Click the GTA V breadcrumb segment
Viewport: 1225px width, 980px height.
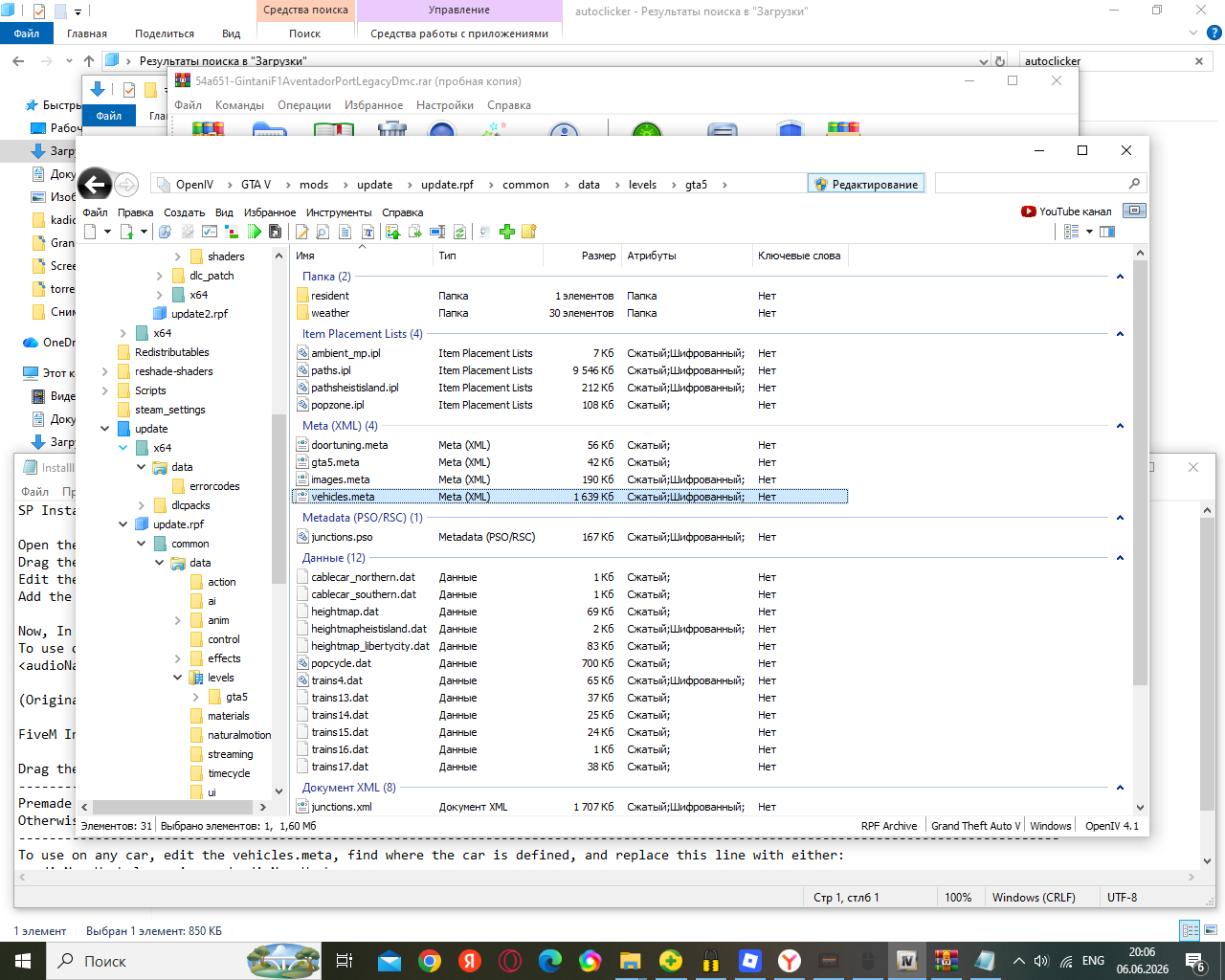(256, 185)
